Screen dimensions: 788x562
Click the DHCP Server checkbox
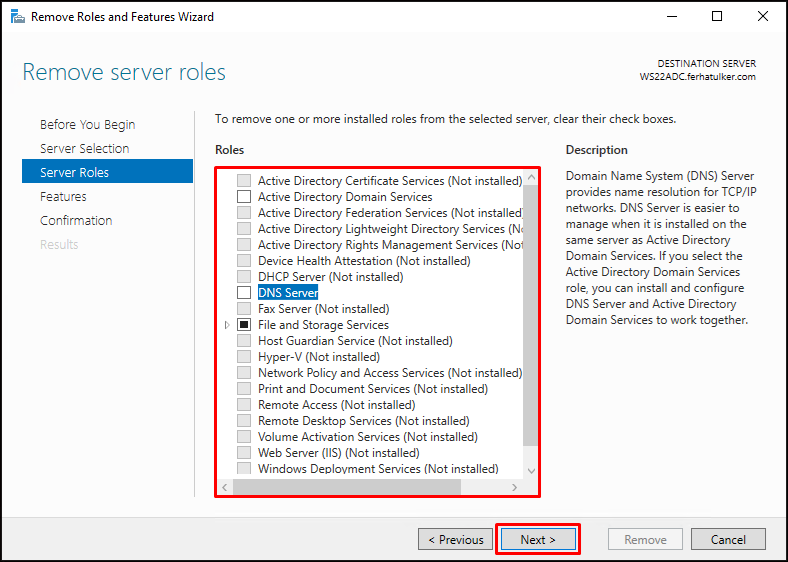(x=244, y=276)
